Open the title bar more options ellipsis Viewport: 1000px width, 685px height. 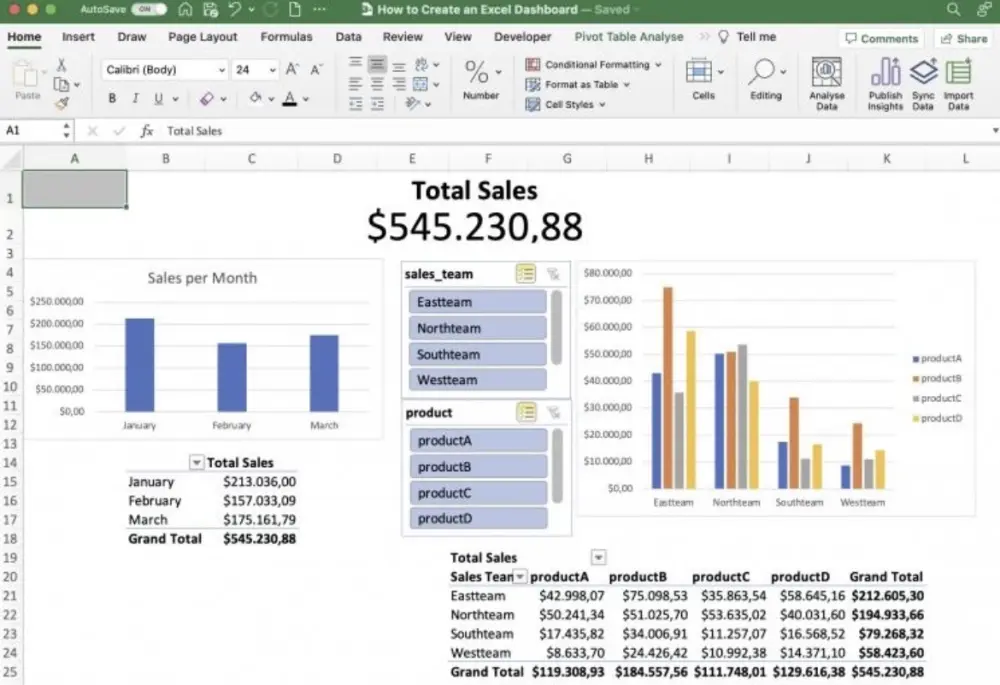320,10
